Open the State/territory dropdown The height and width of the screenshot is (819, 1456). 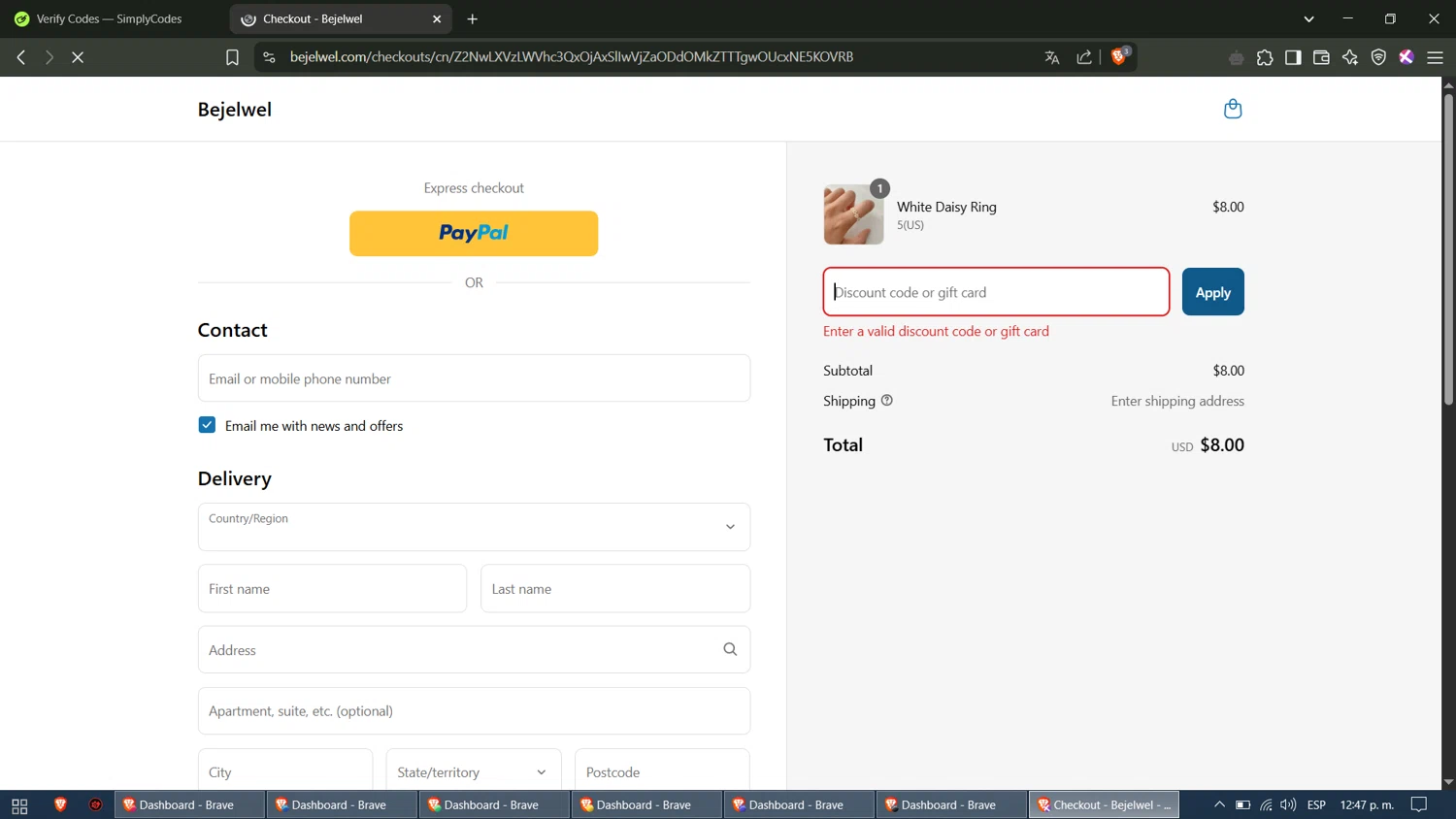(x=474, y=771)
